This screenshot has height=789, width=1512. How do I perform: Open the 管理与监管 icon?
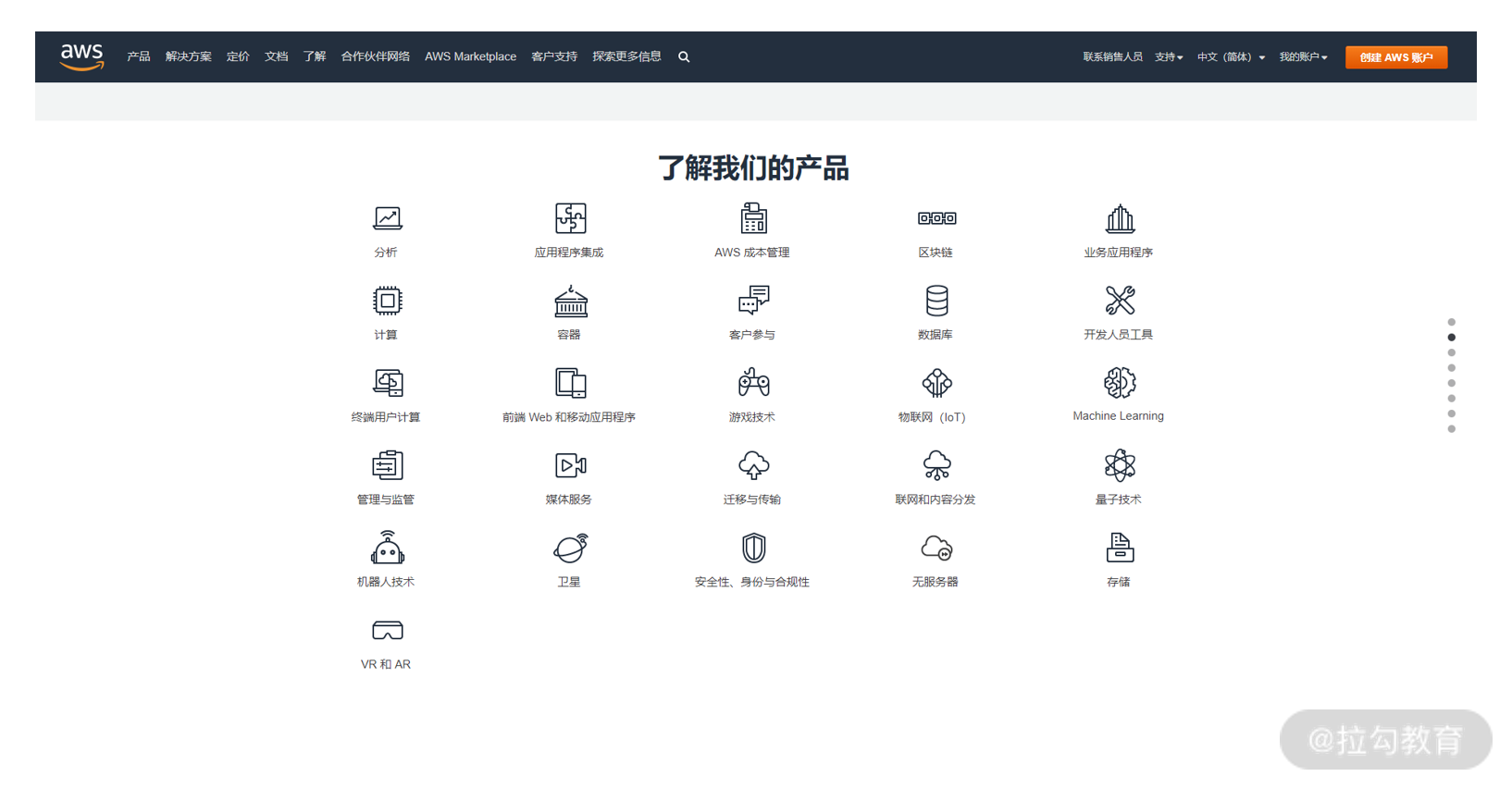387,465
